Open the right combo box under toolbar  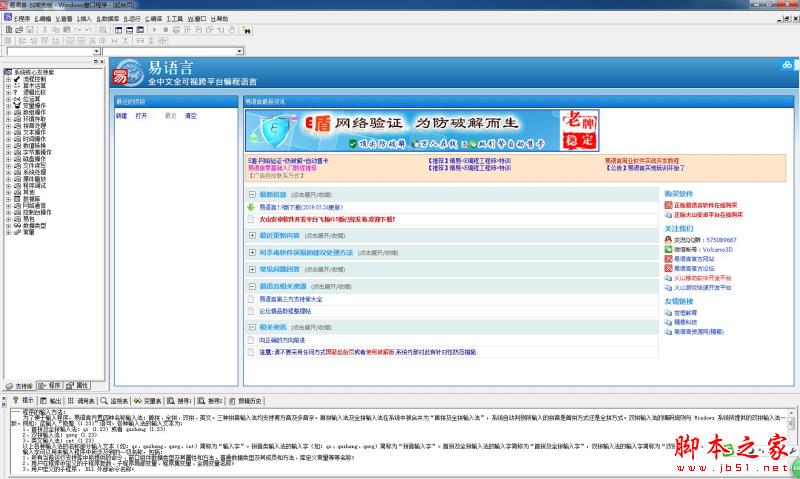[239, 51]
